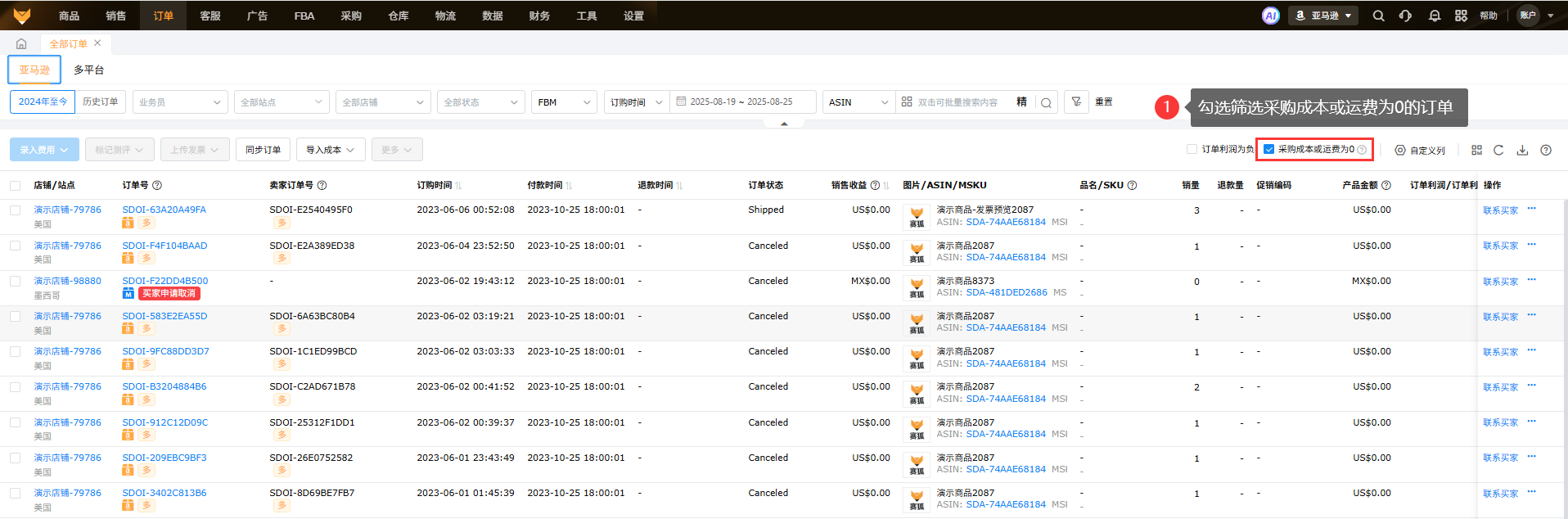Click the refresh icon above the table
Viewport: 1568px width, 519px height.
(1498, 150)
